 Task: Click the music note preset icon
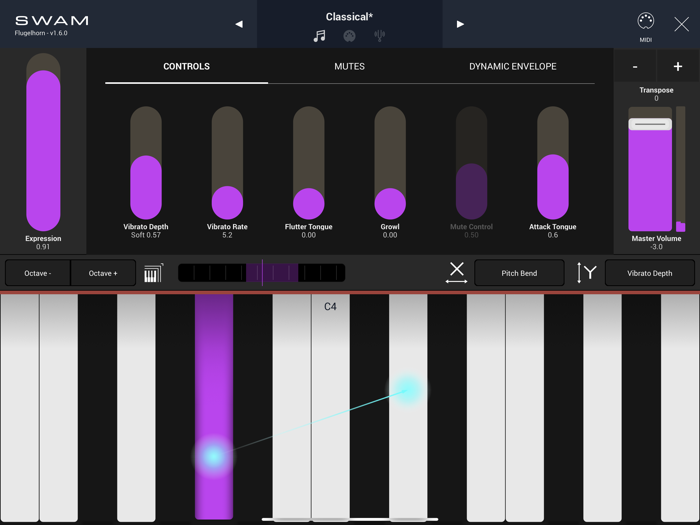(x=319, y=36)
